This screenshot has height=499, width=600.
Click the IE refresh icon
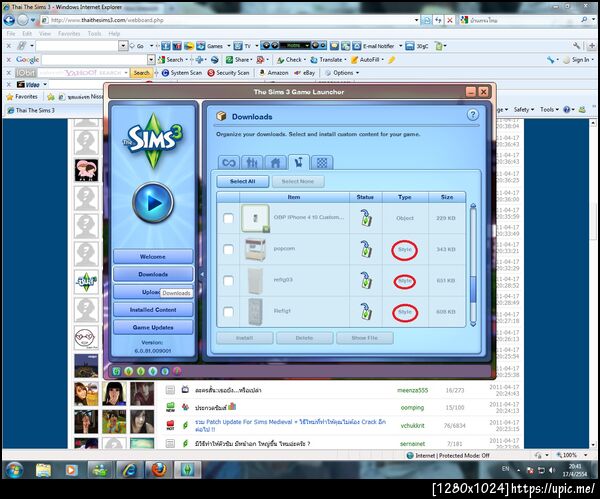(x=439, y=20)
